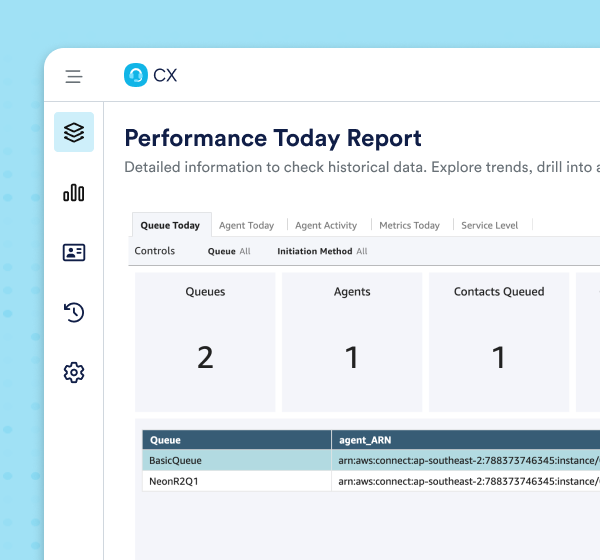The image size is (600, 560).
Task: Click the ARN cell in BasicQueue row
Action: (466, 460)
